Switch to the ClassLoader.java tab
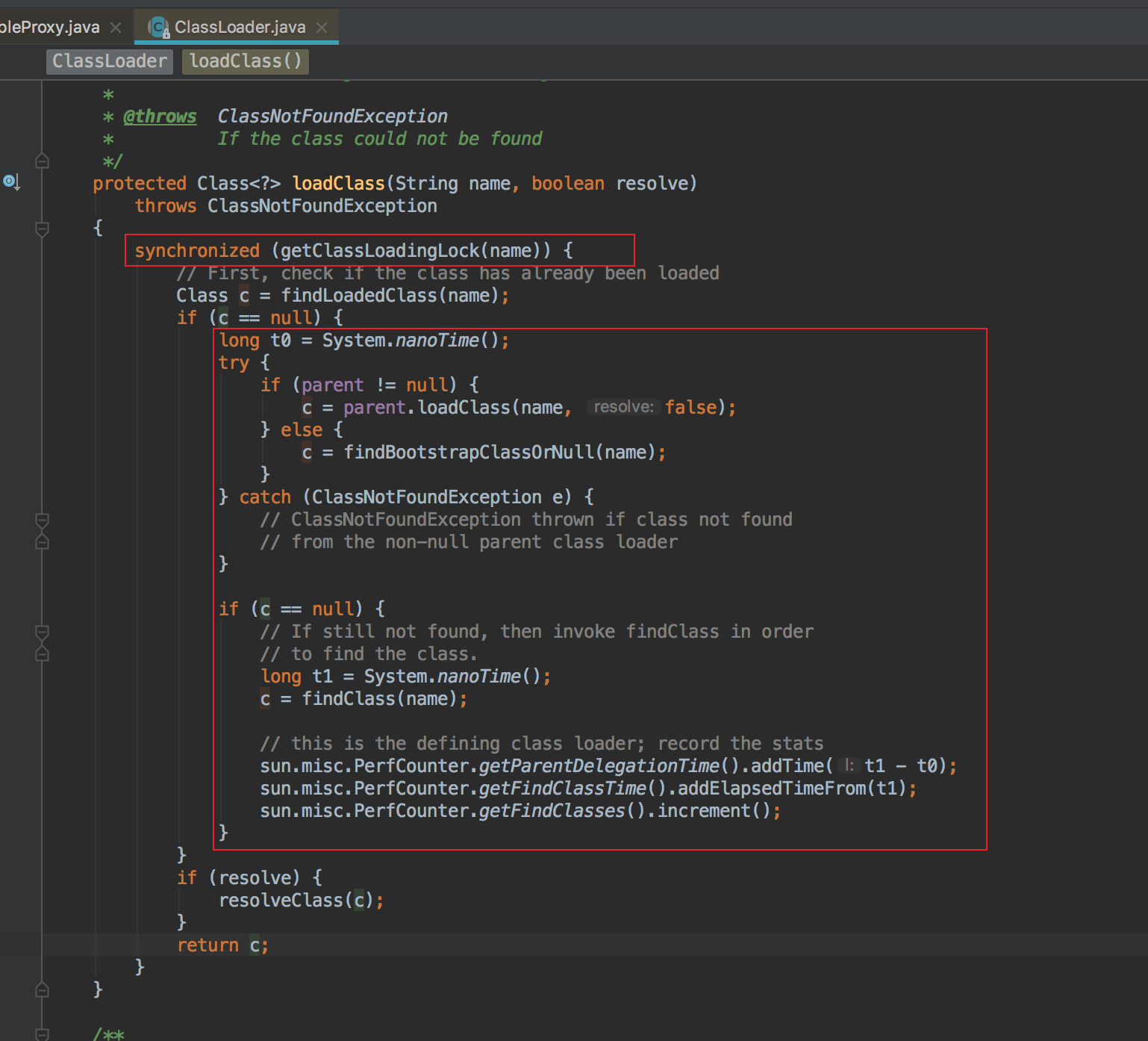 (x=240, y=28)
